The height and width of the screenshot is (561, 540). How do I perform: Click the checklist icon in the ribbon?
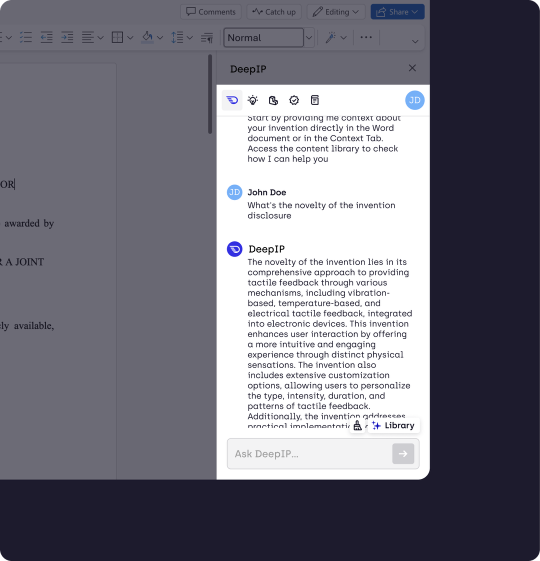[x=26, y=37]
